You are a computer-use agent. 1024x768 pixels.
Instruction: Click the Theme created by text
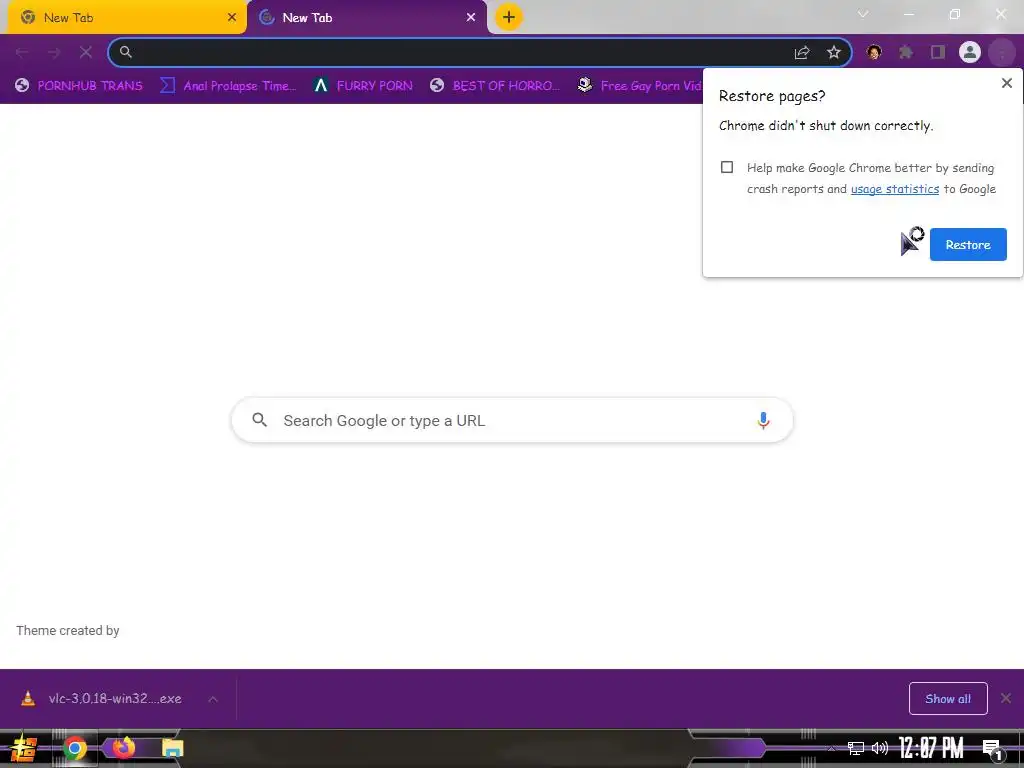(68, 630)
